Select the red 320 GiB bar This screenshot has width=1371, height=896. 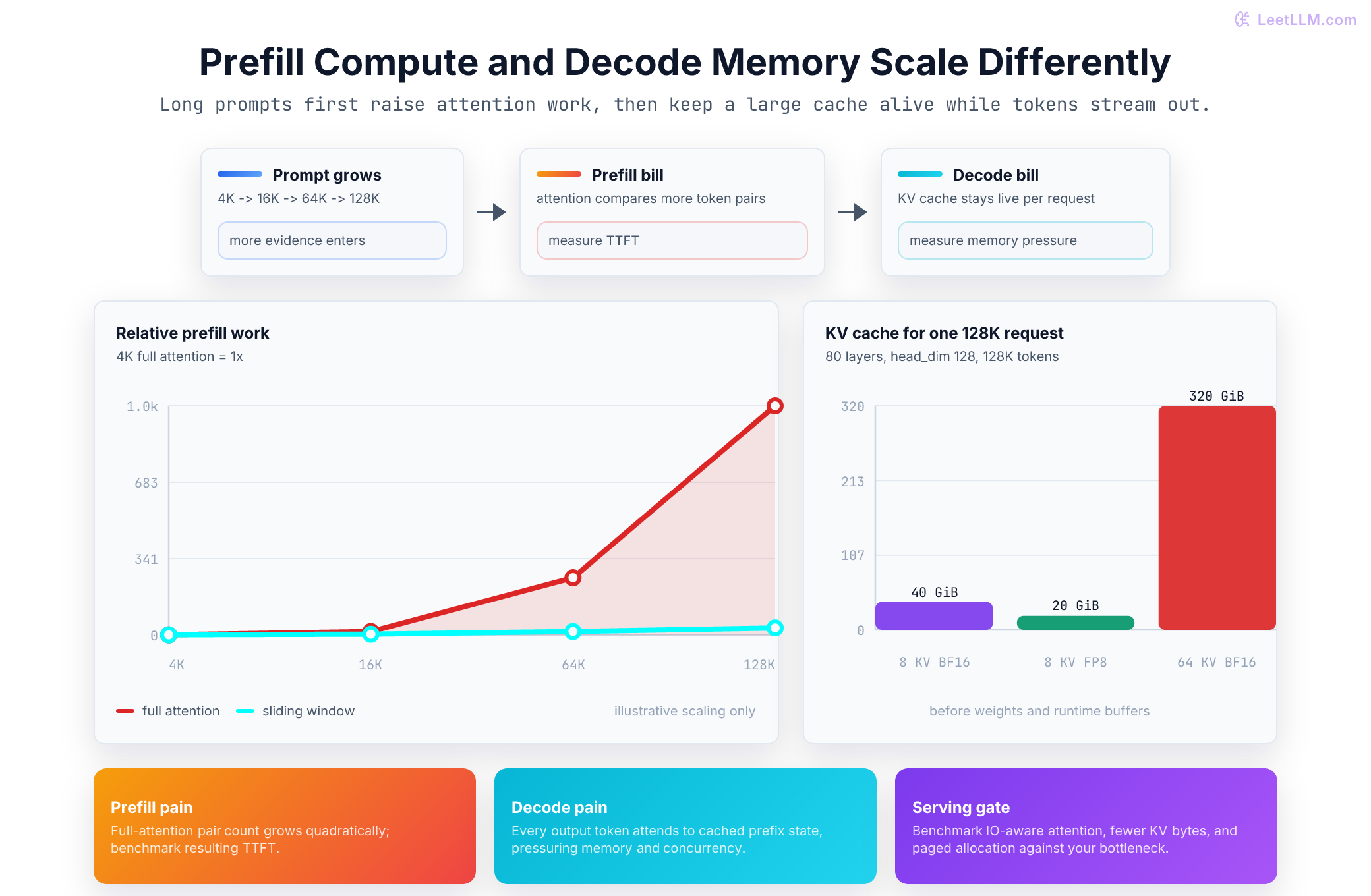[1217, 518]
